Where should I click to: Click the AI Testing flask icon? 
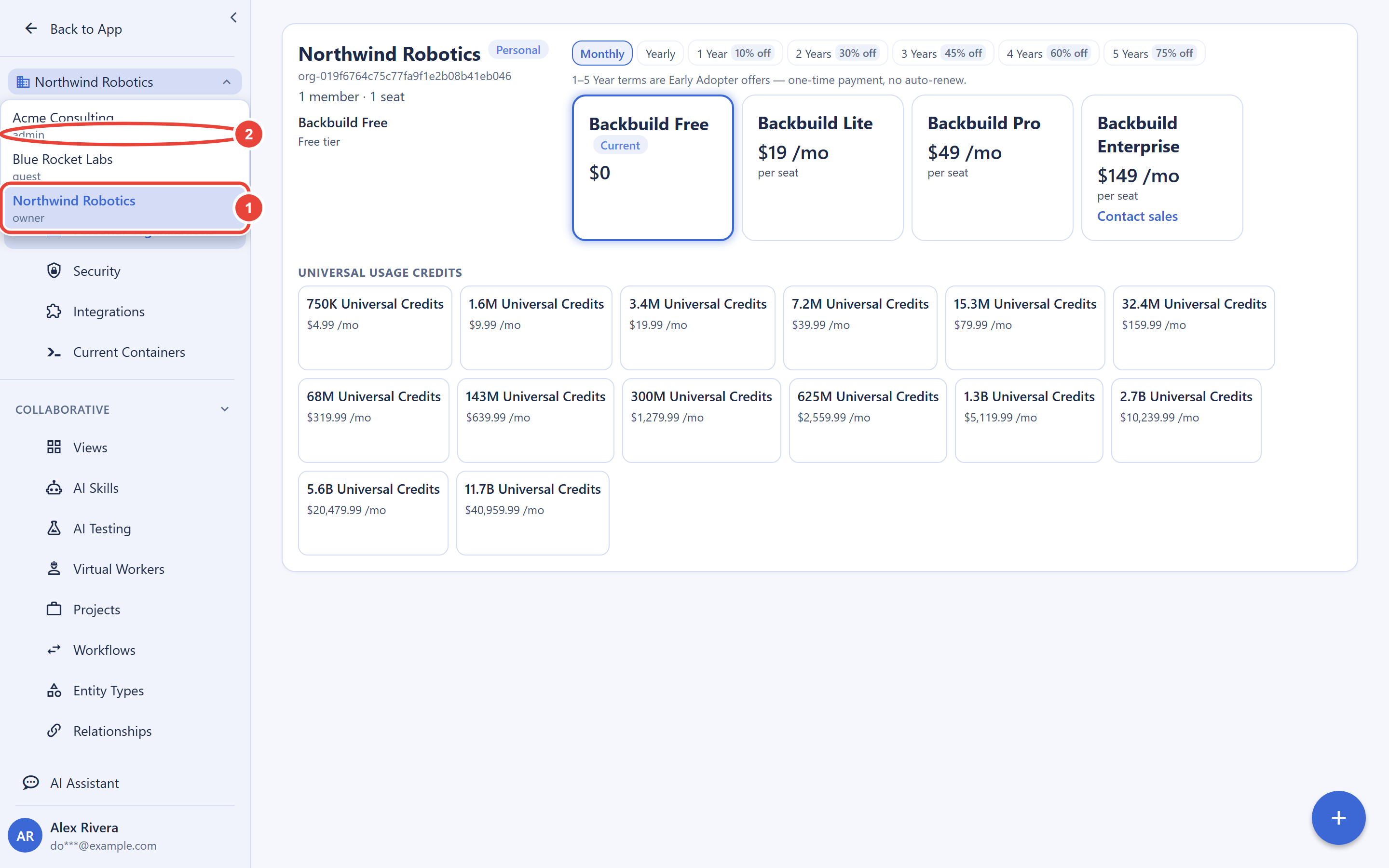pos(54,528)
